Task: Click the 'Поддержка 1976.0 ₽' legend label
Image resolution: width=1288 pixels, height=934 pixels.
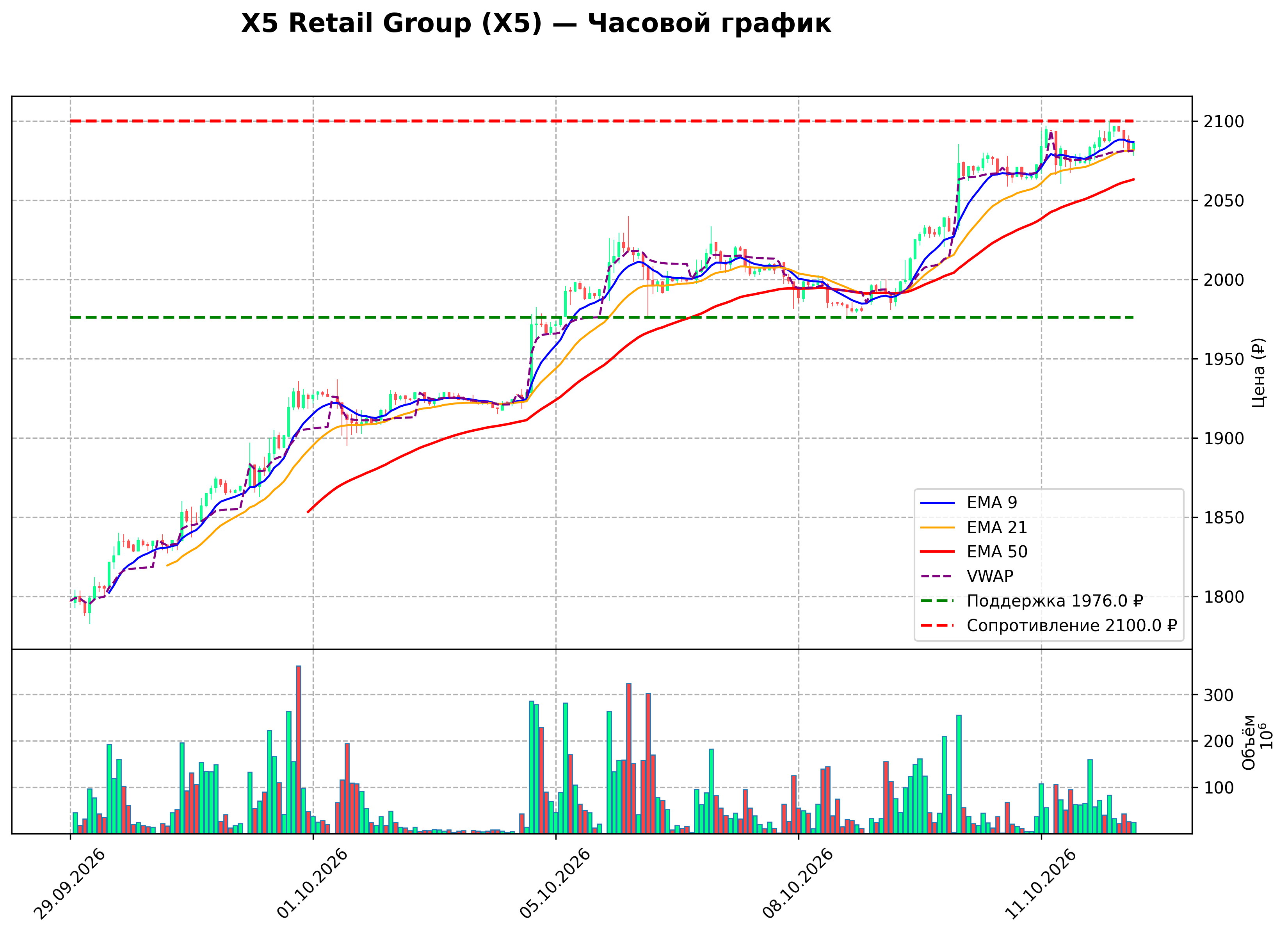Action: tap(1055, 601)
